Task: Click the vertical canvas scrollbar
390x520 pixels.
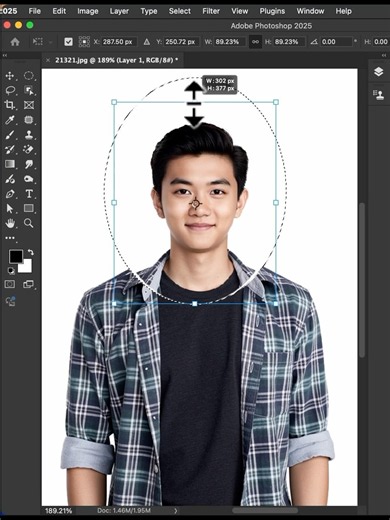Action: [x=362, y=280]
